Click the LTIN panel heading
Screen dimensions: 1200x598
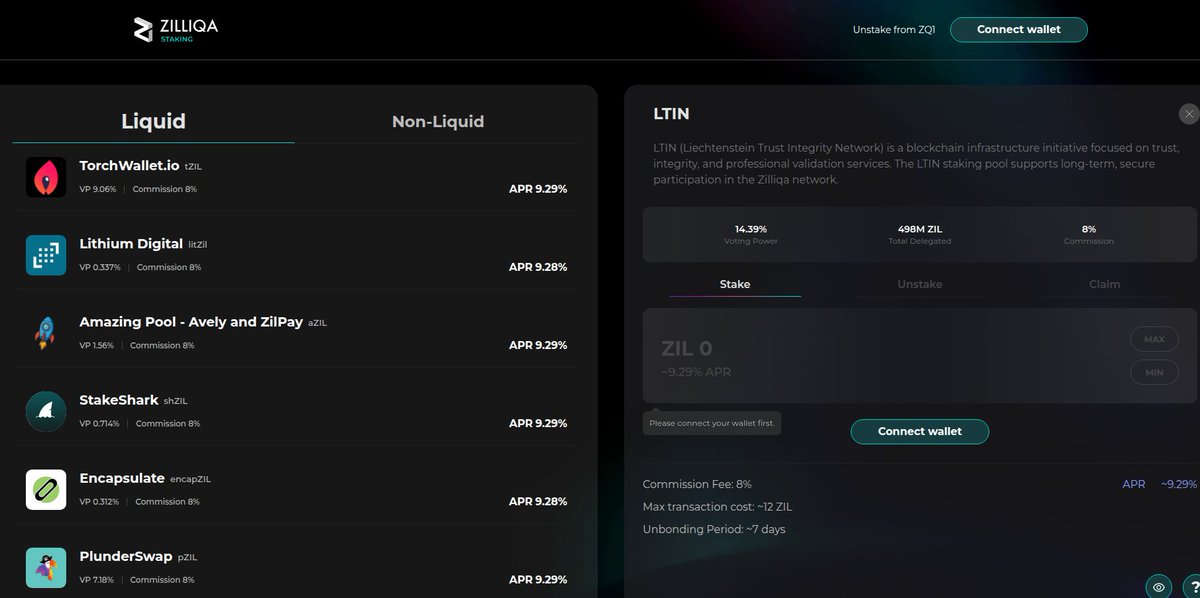tap(671, 114)
